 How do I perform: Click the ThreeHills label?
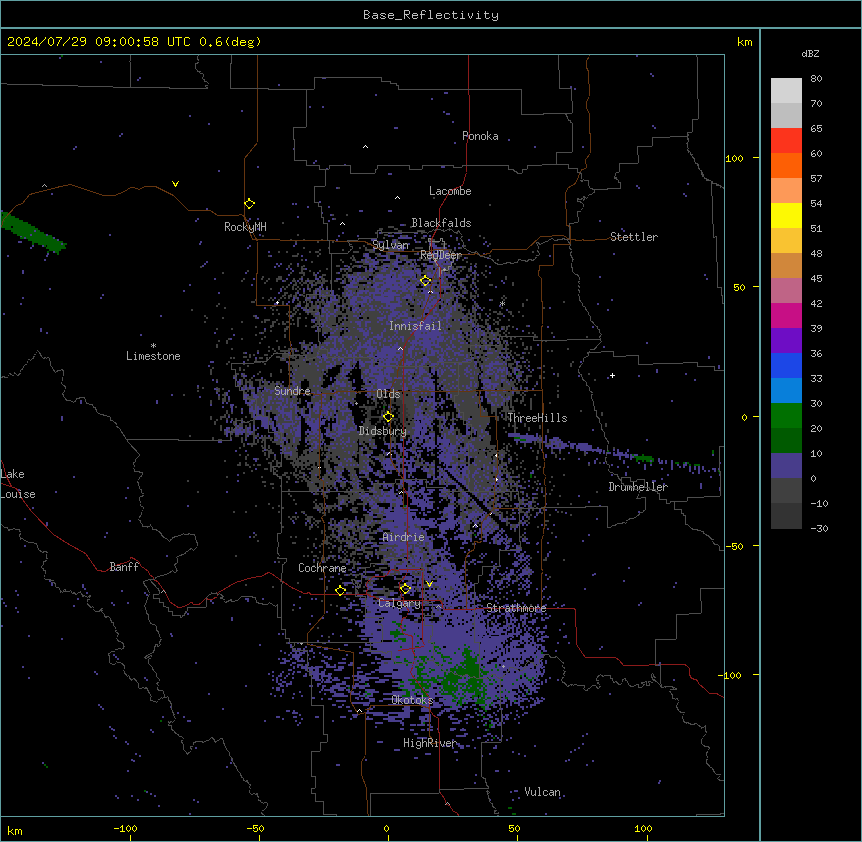(x=537, y=418)
